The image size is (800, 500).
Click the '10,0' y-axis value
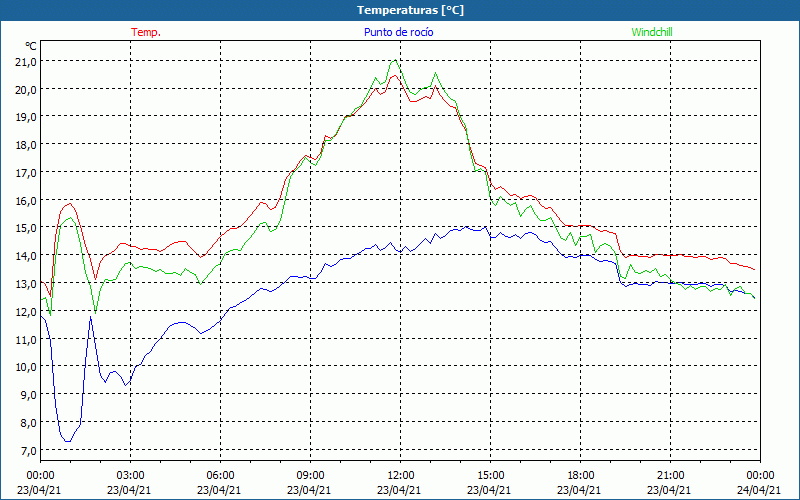coord(27,367)
